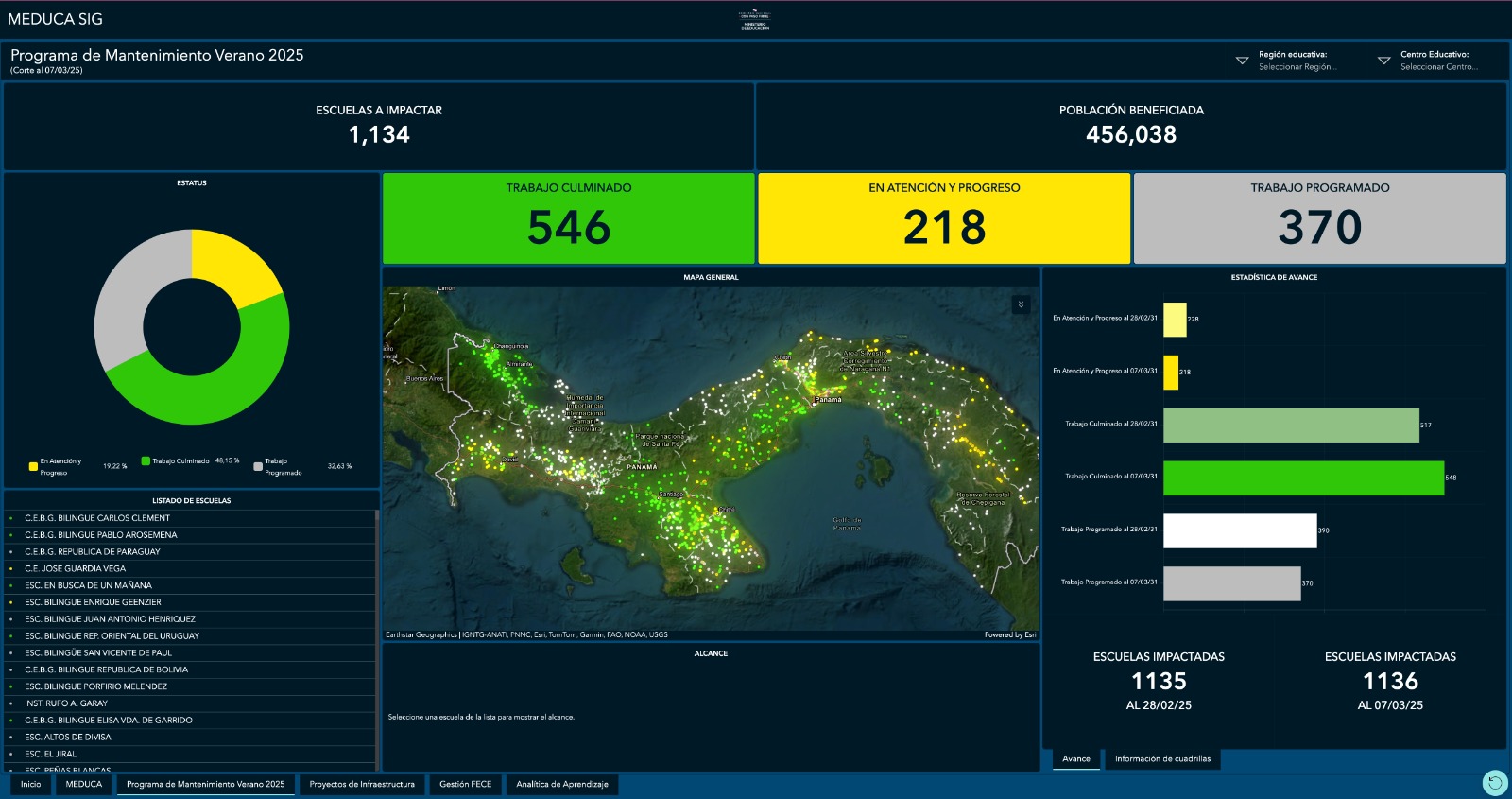The height and width of the screenshot is (799, 1512).
Task: Select ESC. EL JIRAL row
Action: tap(190, 754)
